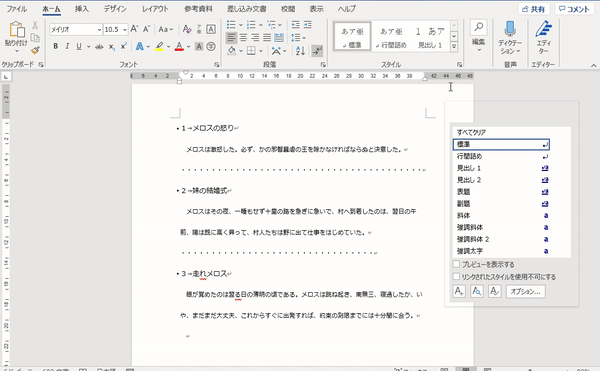Click the Text Effects glowing A icon
The width and height of the screenshot is (600, 371).
coord(140,47)
